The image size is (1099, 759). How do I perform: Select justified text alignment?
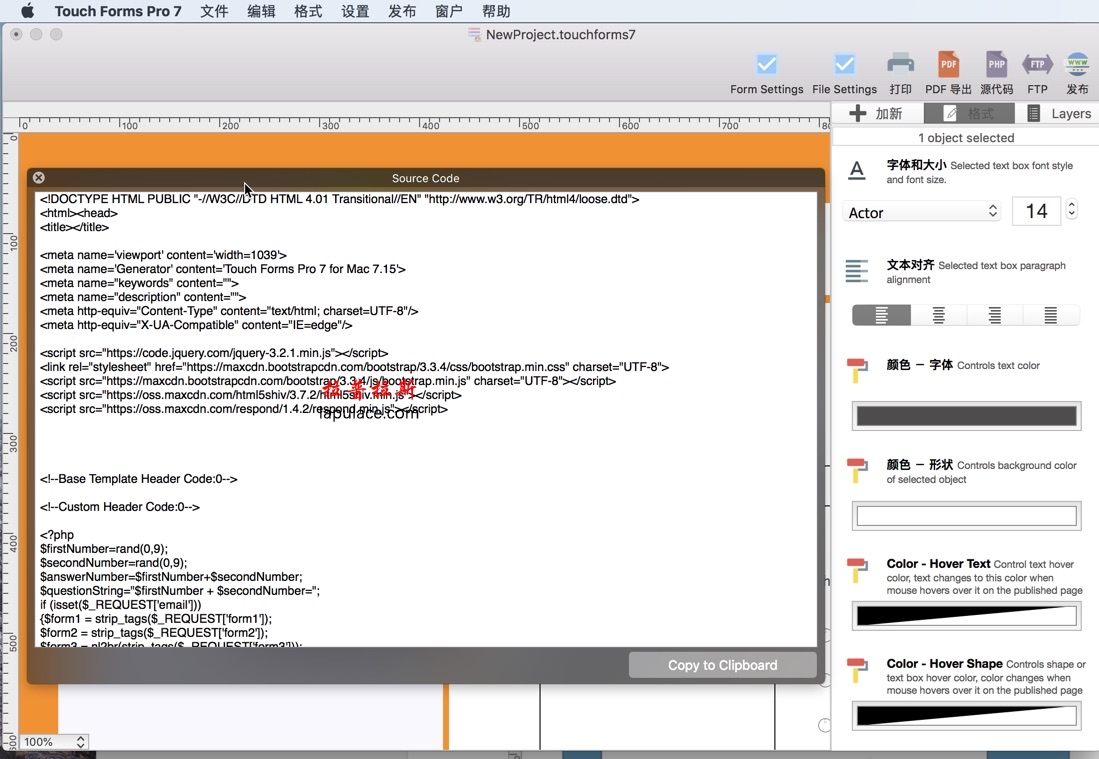(x=1051, y=315)
